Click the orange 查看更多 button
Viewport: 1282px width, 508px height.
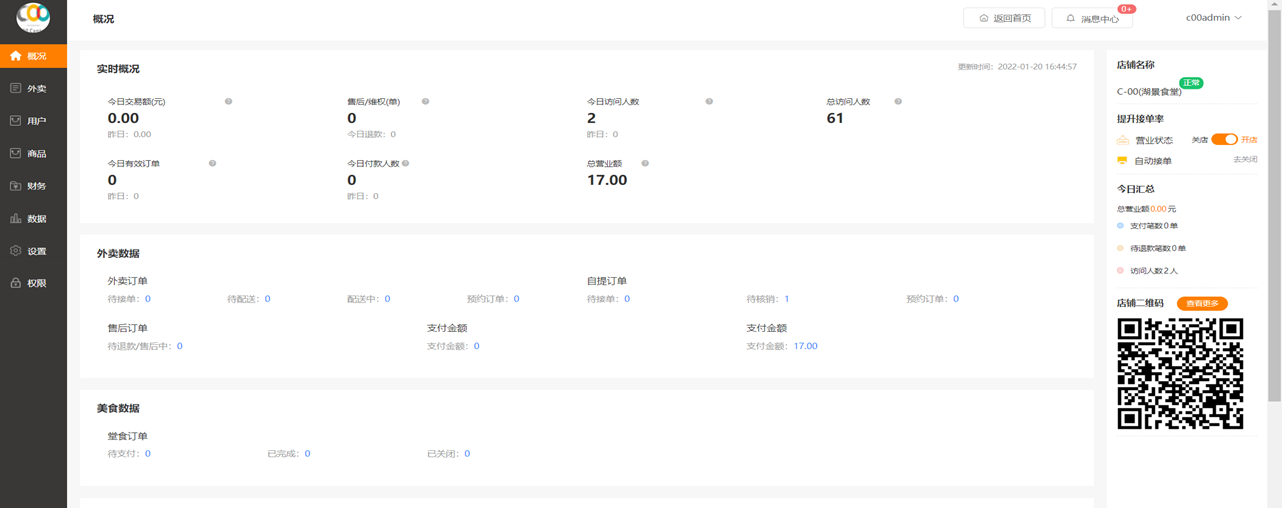(x=1201, y=303)
